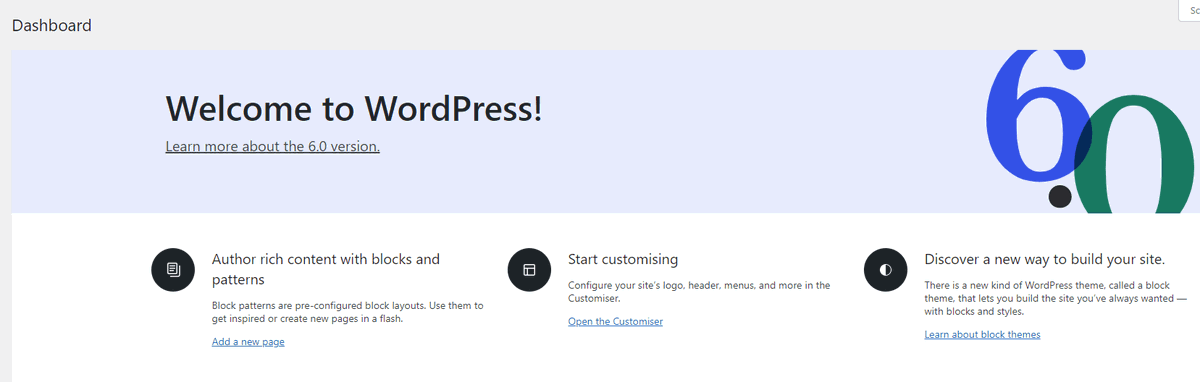The width and height of the screenshot is (1200, 382).
Task: Click the 'Start customising' heading
Action: tap(623, 259)
